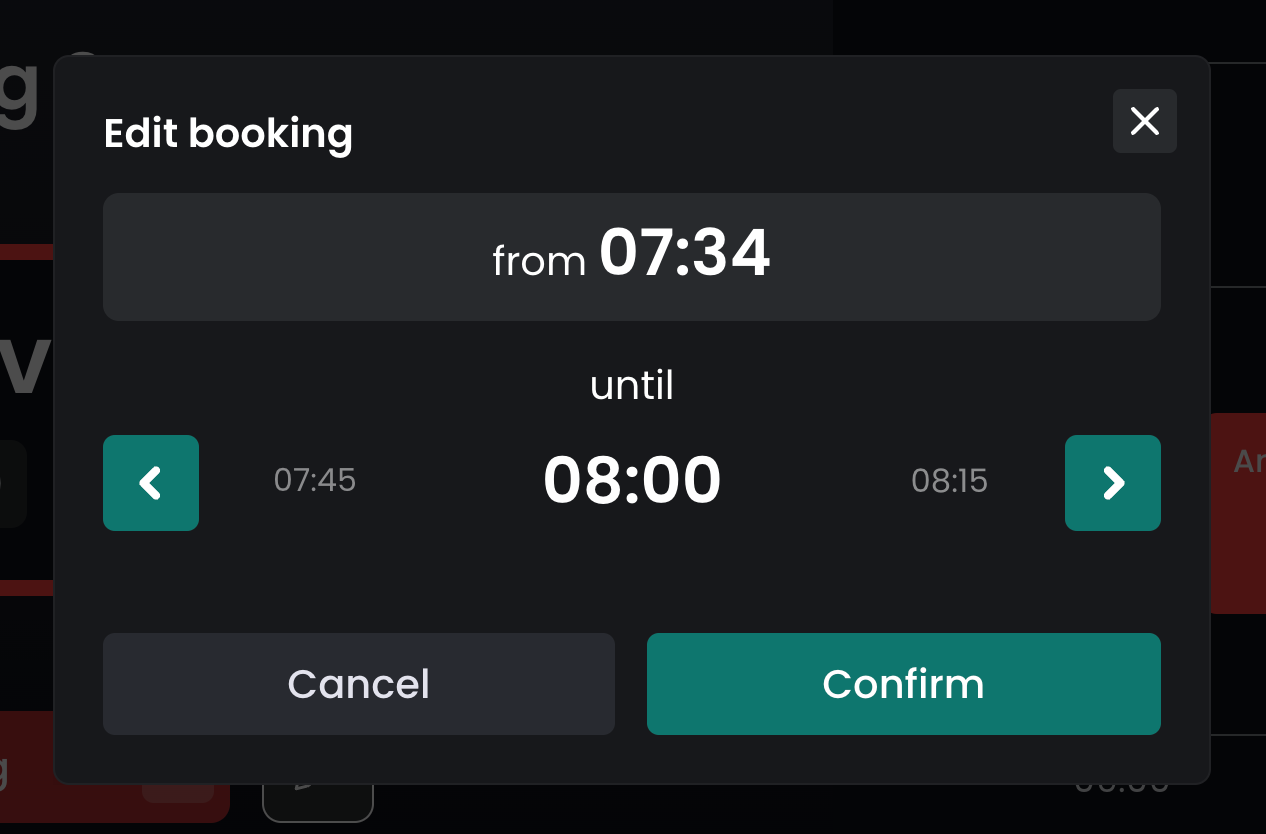Select 08:15 as the end time
Screen dimensions: 1266x834
pyautogui.click(x=949, y=481)
